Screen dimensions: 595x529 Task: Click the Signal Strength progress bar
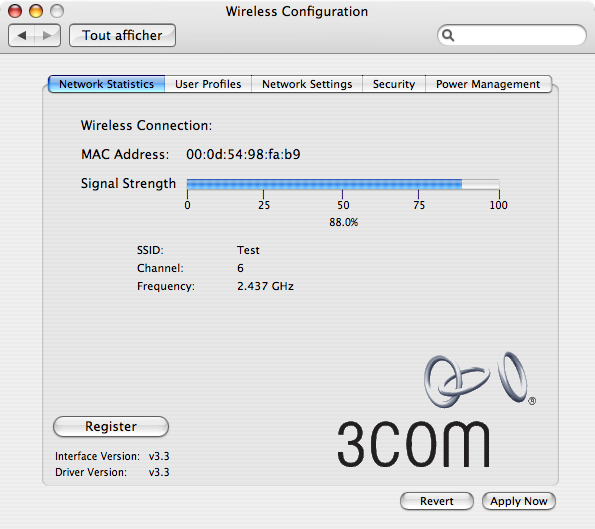pos(343,184)
